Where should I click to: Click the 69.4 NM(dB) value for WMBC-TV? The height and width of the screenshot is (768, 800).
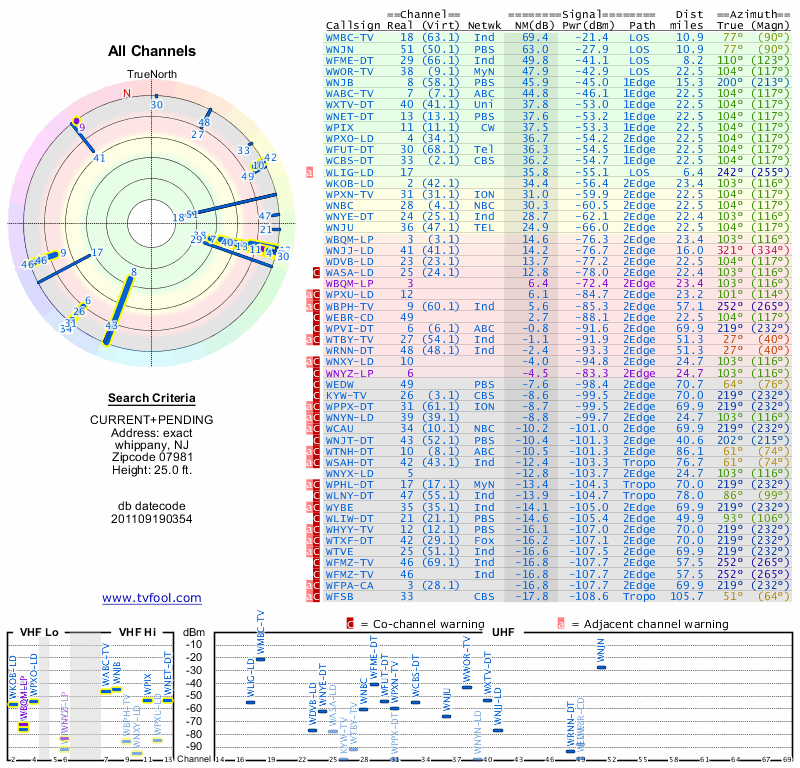[535, 38]
